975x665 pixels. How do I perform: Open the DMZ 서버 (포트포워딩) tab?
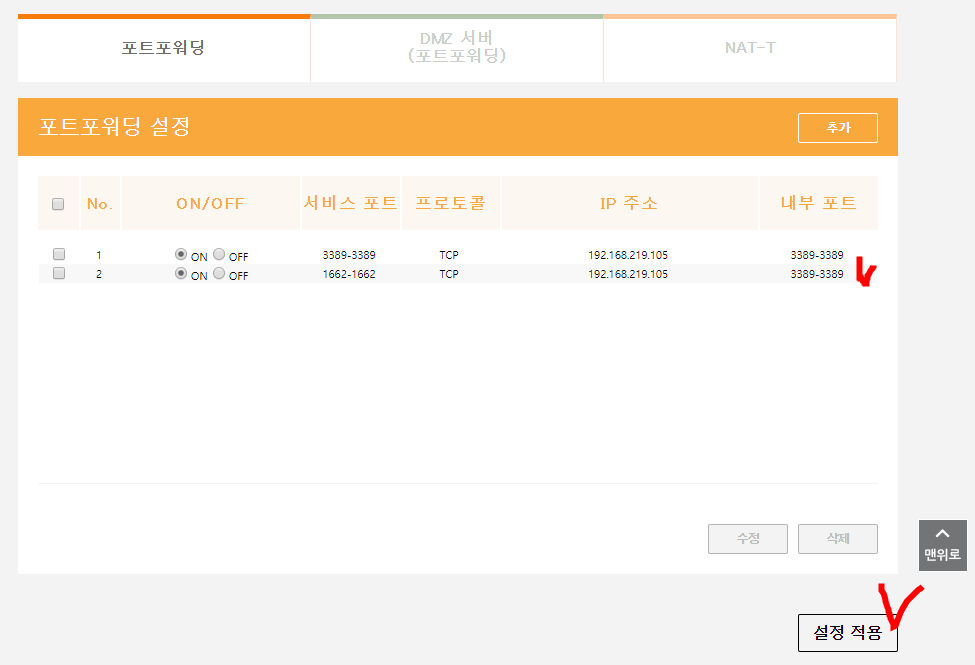pyautogui.click(x=456, y=48)
